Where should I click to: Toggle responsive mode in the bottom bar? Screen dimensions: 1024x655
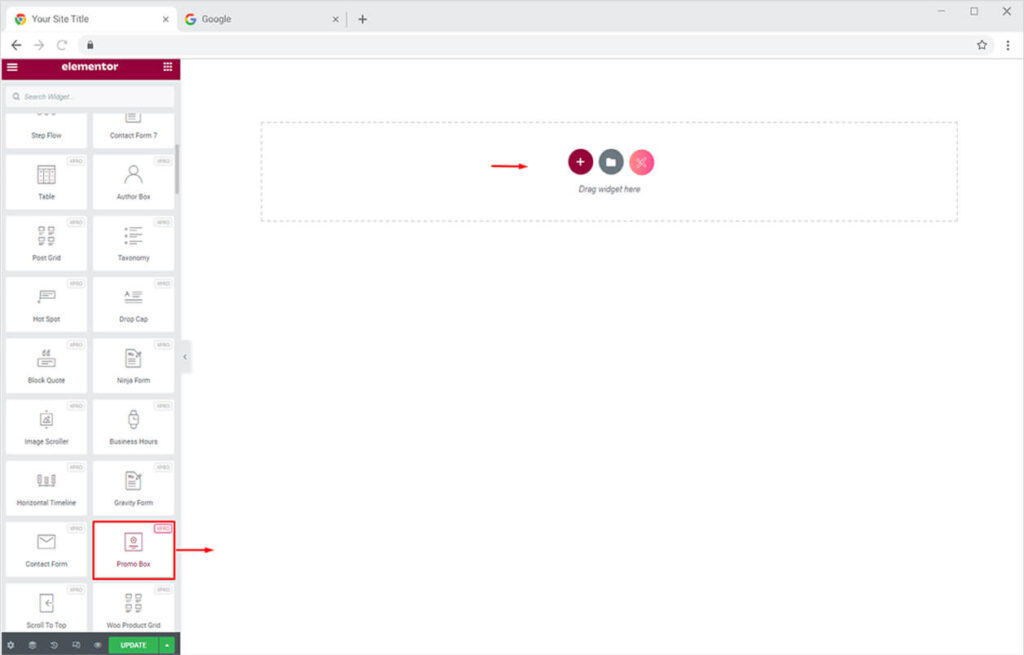pos(76,645)
